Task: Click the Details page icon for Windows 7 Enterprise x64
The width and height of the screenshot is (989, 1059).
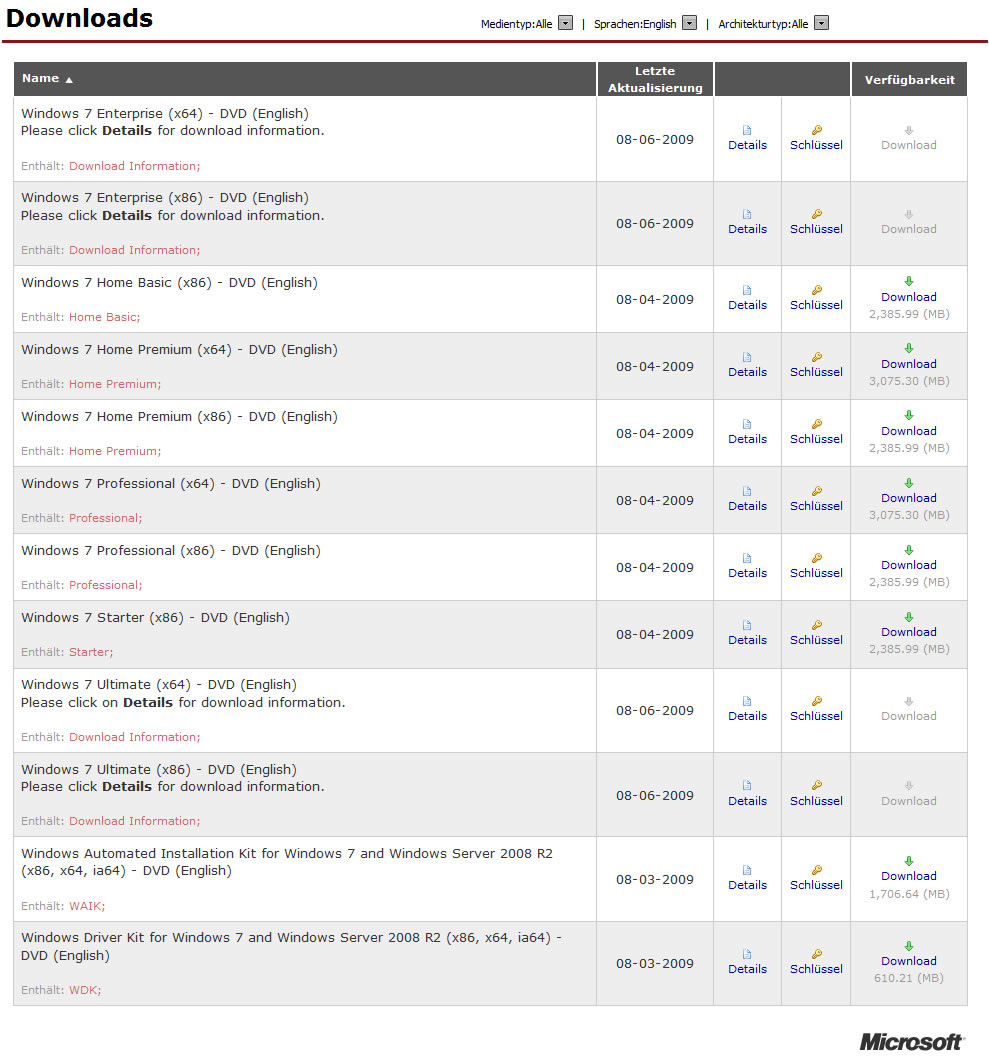Action: pos(747,130)
